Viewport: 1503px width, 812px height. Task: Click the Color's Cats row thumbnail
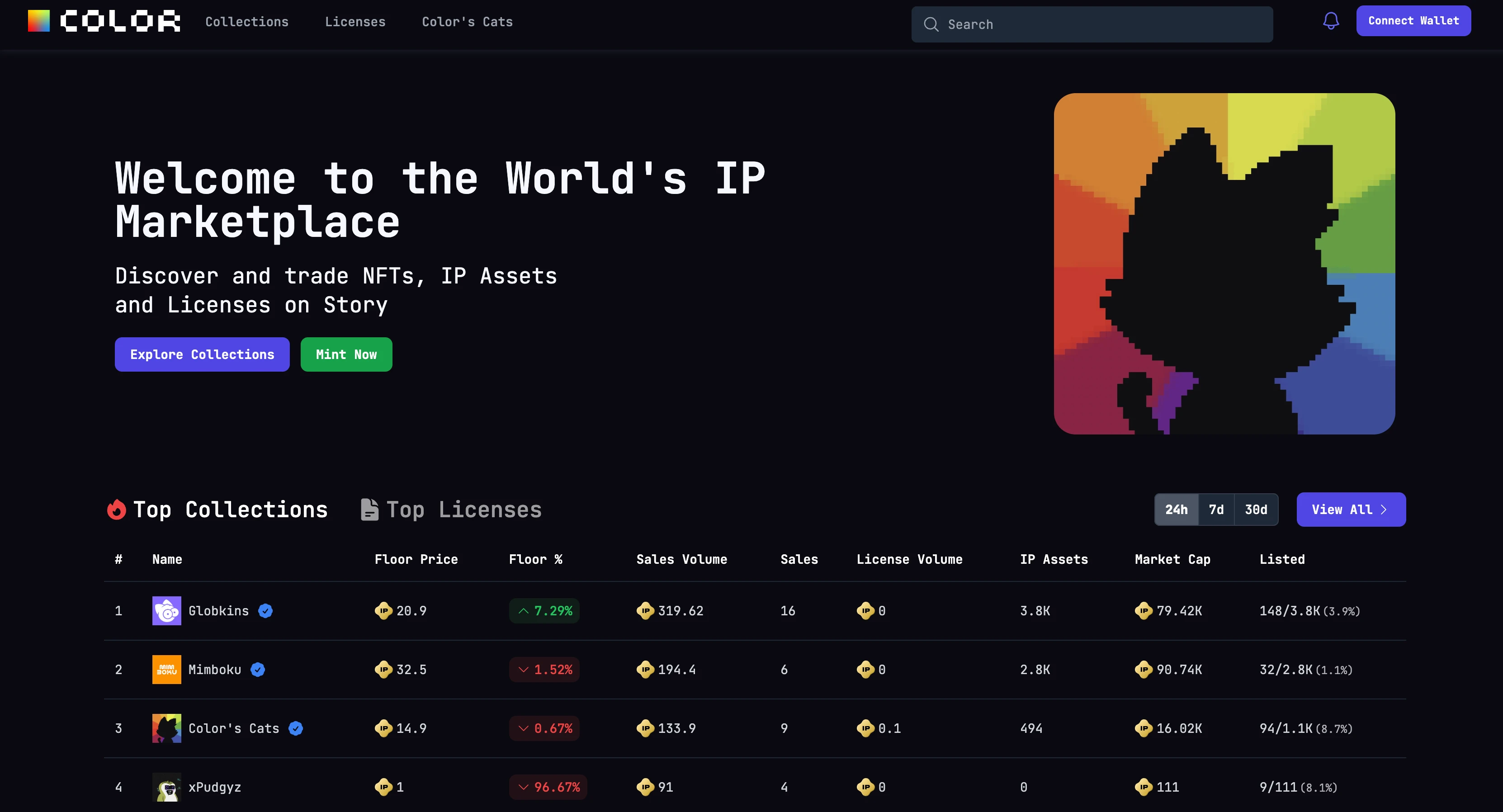166,728
